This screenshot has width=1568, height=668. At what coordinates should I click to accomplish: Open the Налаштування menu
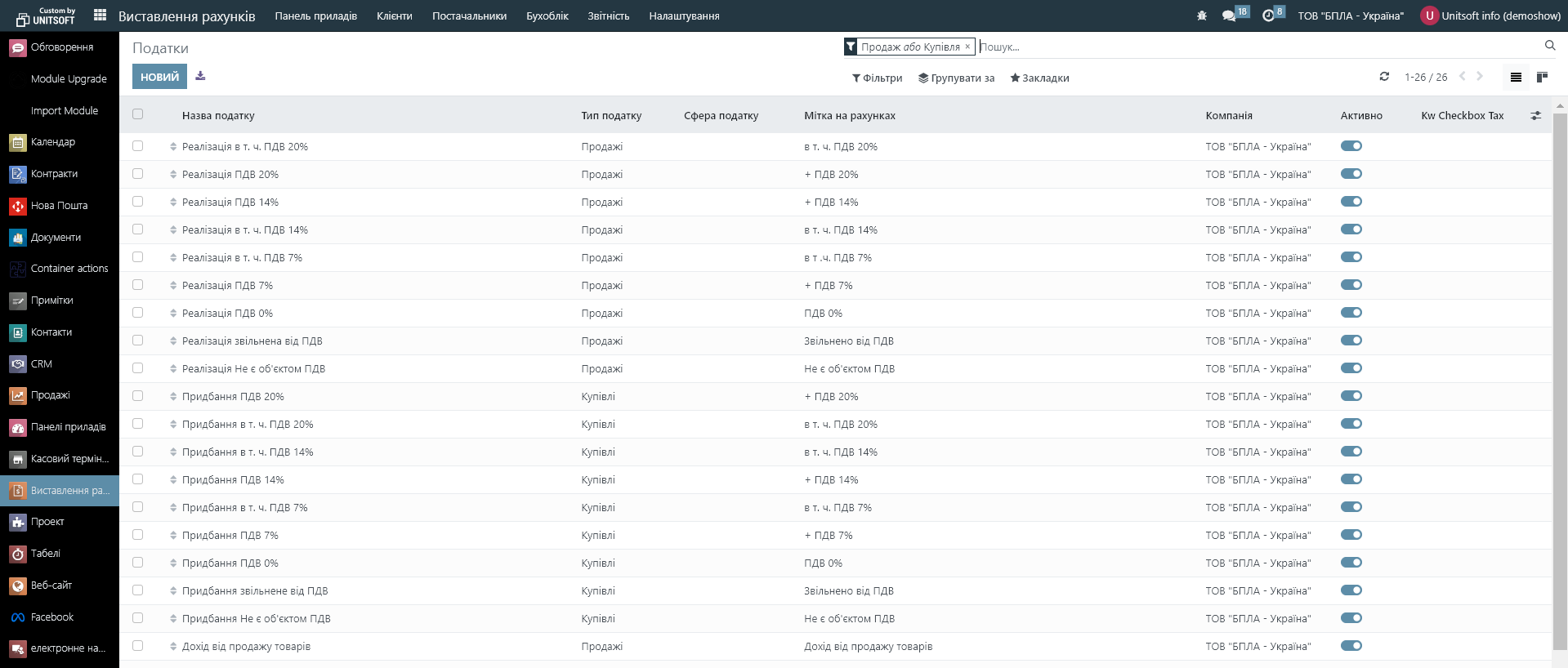click(684, 16)
